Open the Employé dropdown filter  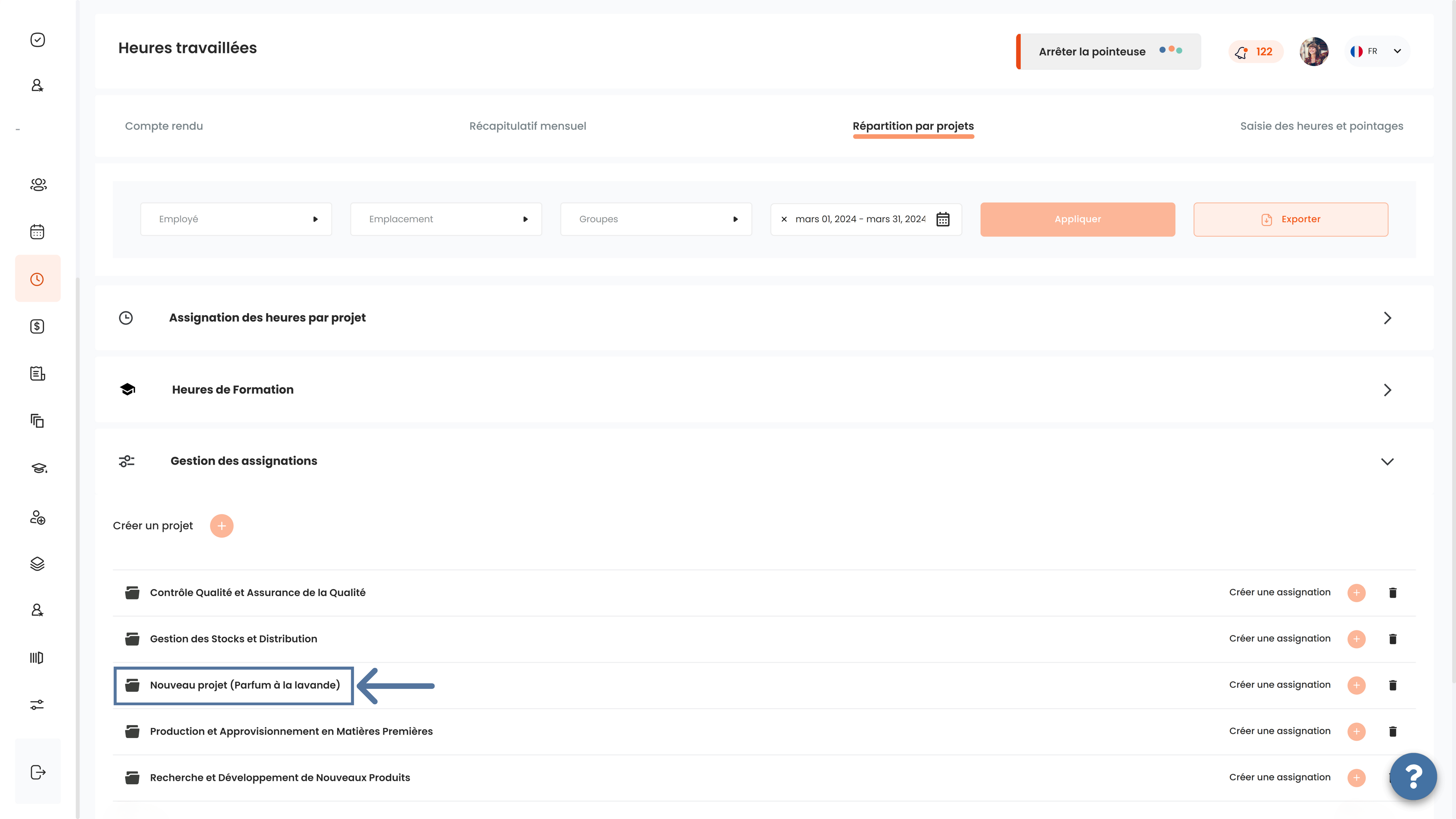pyautogui.click(x=236, y=219)
